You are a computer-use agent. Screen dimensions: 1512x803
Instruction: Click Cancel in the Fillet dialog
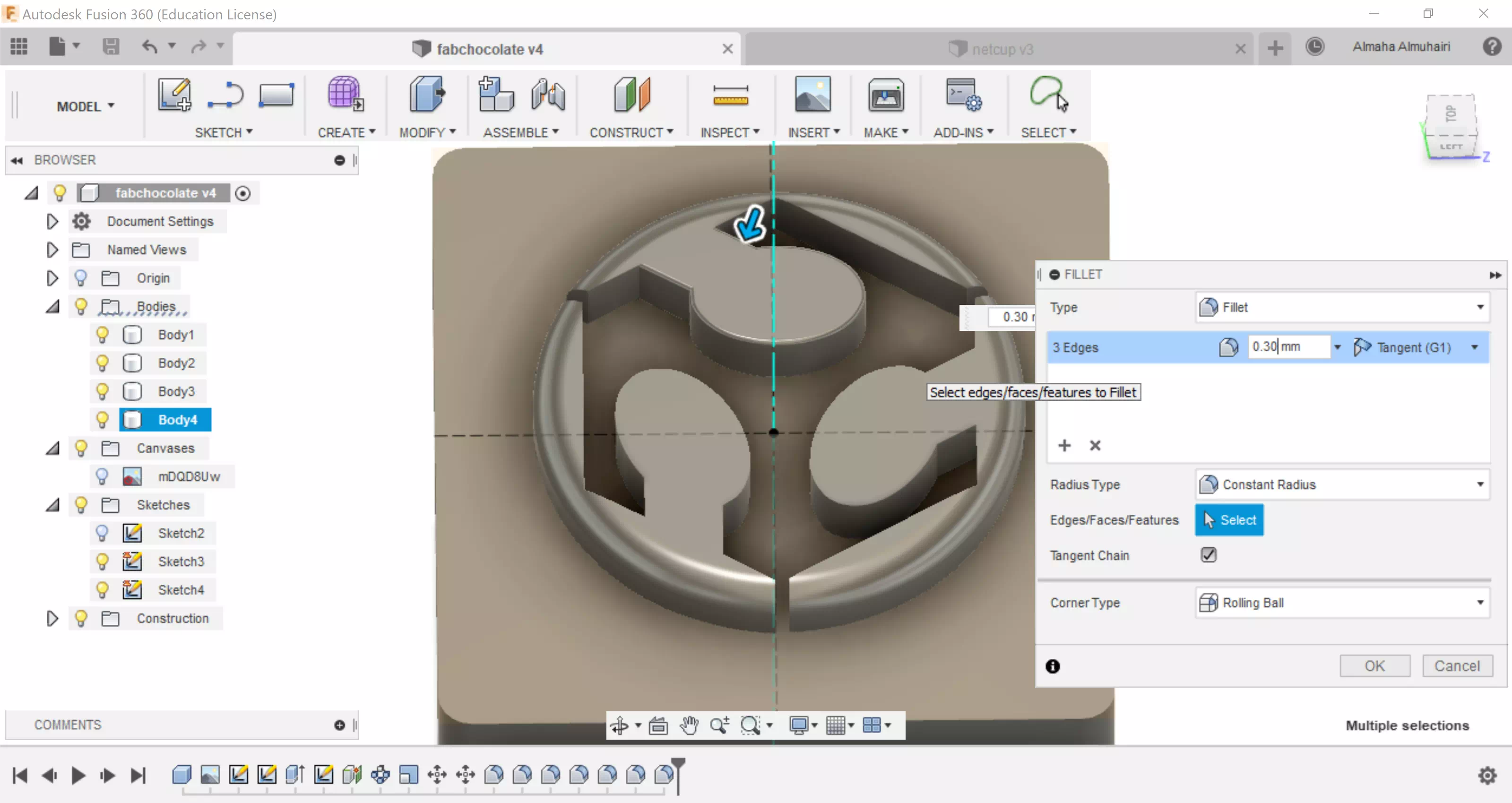click(x=1457, y=665)
